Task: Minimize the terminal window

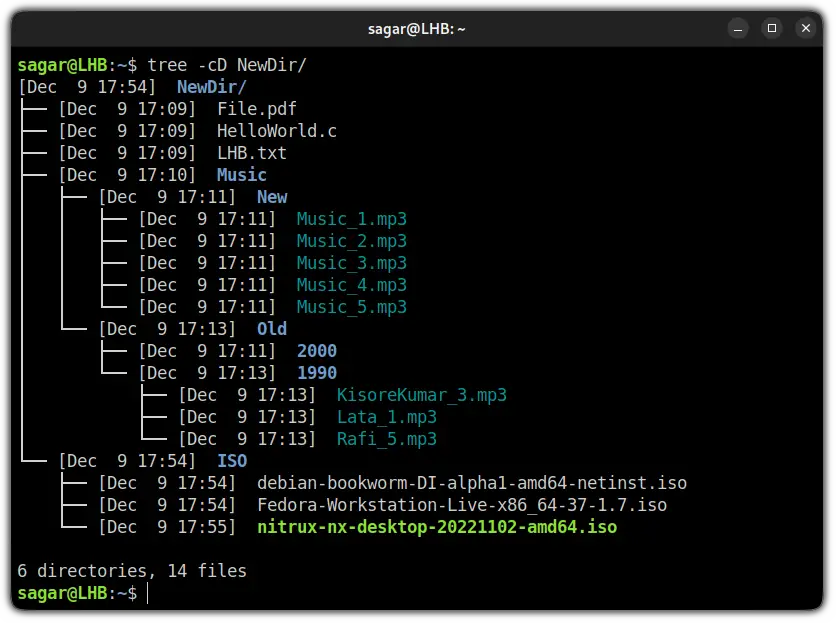Action: pyautogui.click(x=738, y=28)
